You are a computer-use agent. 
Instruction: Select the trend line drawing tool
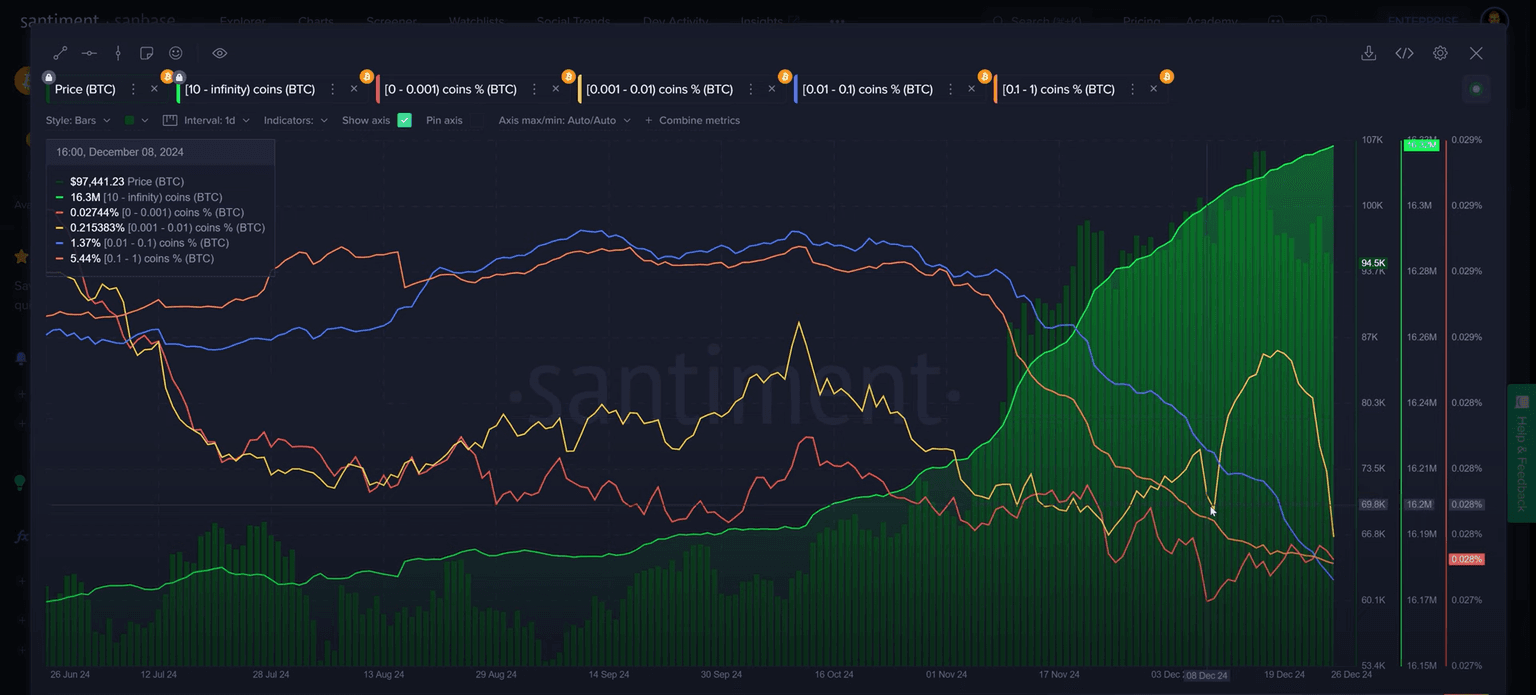[60, 53]
